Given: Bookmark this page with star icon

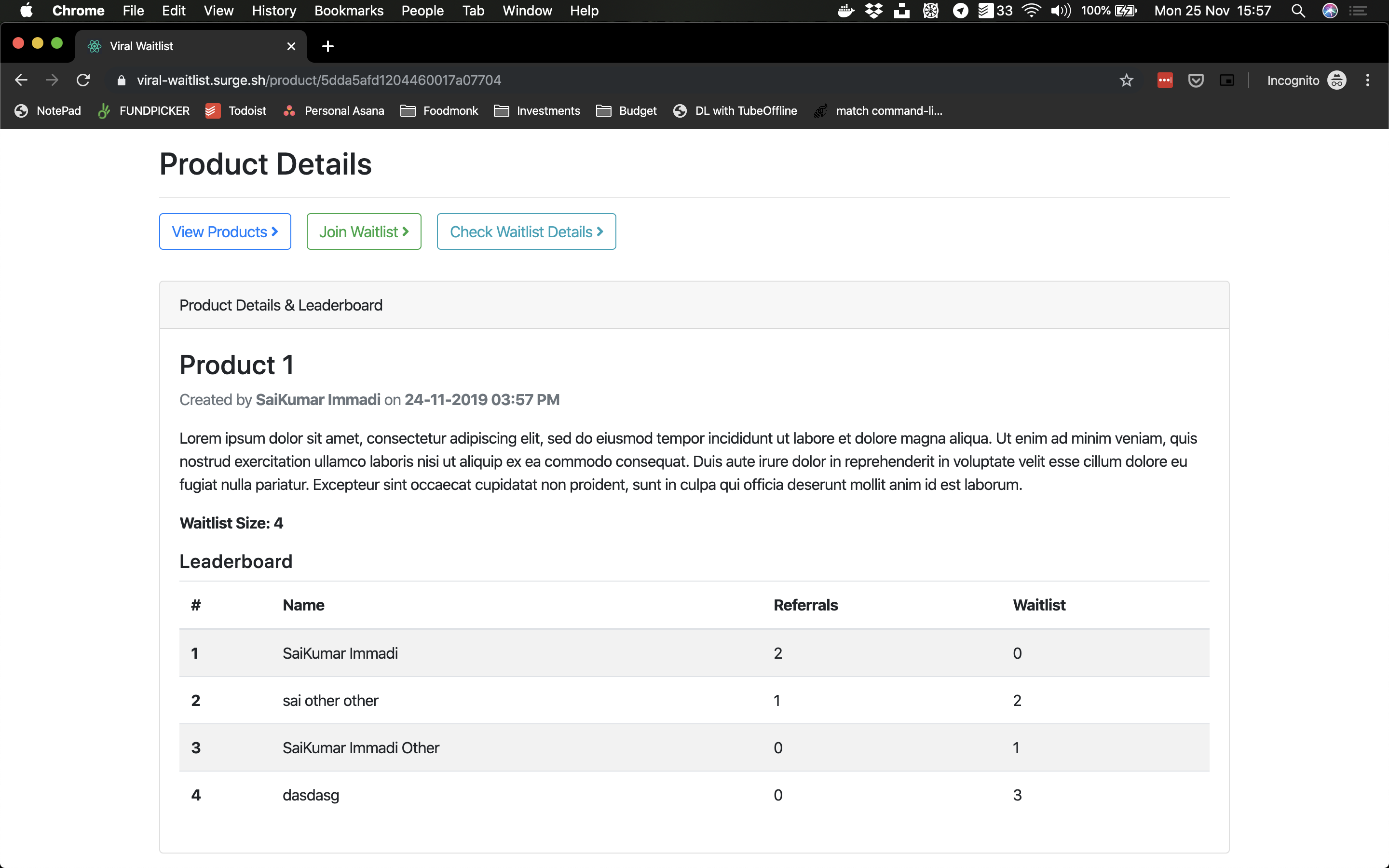Looking at the screenshot, I should click(x=1126, y=81).
